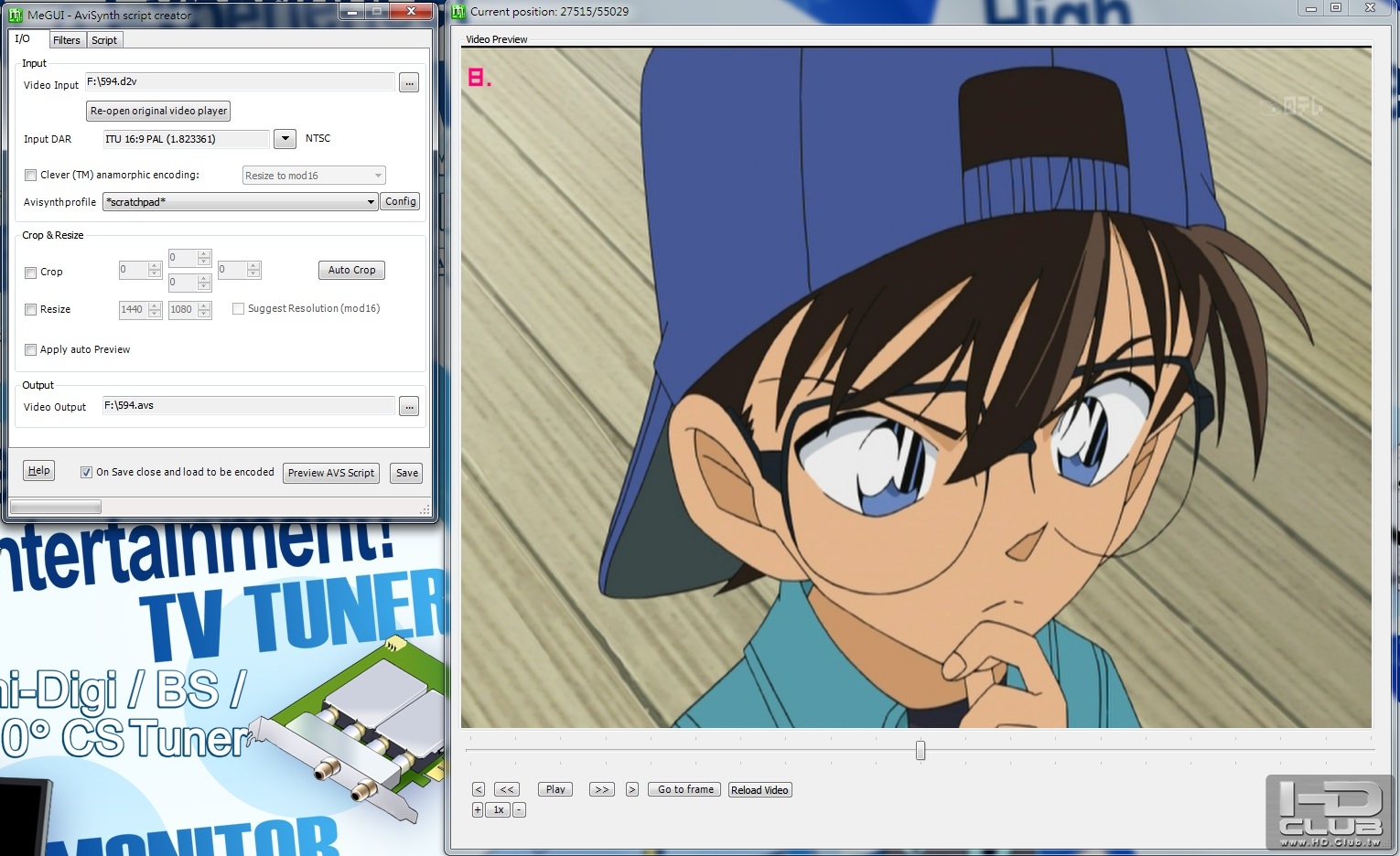Screen dimensions: 1400x856
Task: Browse for Video Output location
Action: point(409,406)
